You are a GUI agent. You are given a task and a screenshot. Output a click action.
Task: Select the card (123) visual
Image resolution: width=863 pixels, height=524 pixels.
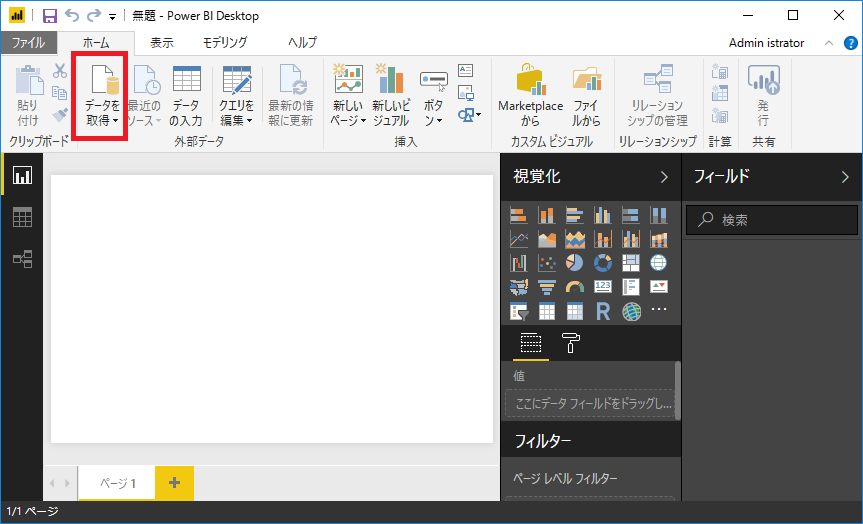pos(603,287)
